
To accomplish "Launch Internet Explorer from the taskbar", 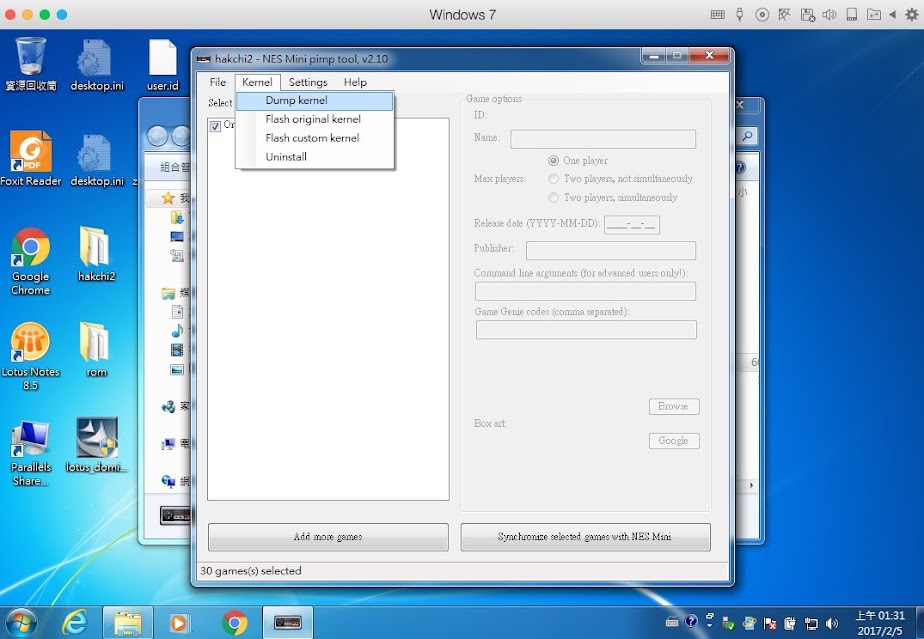I will point(75,622).
